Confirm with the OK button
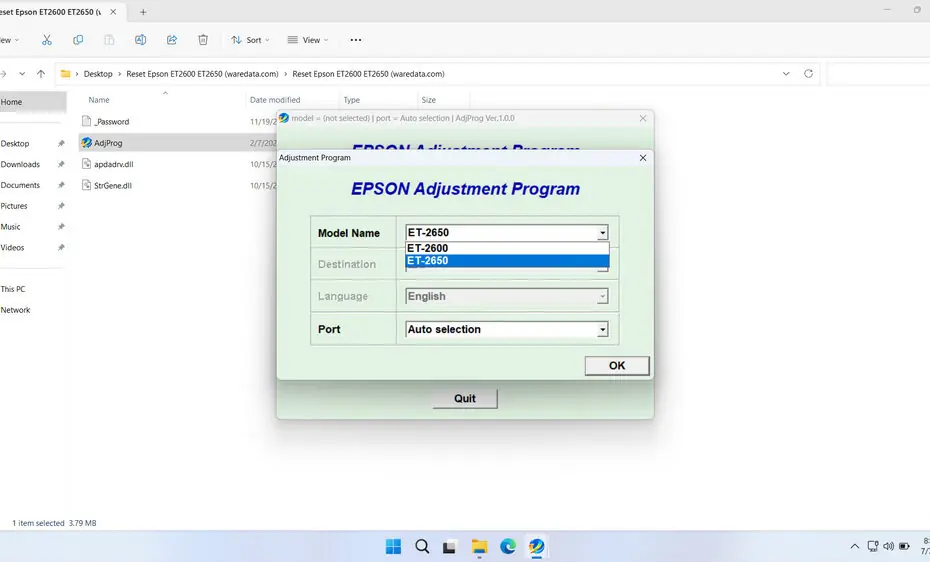 (x=617, y=366)
